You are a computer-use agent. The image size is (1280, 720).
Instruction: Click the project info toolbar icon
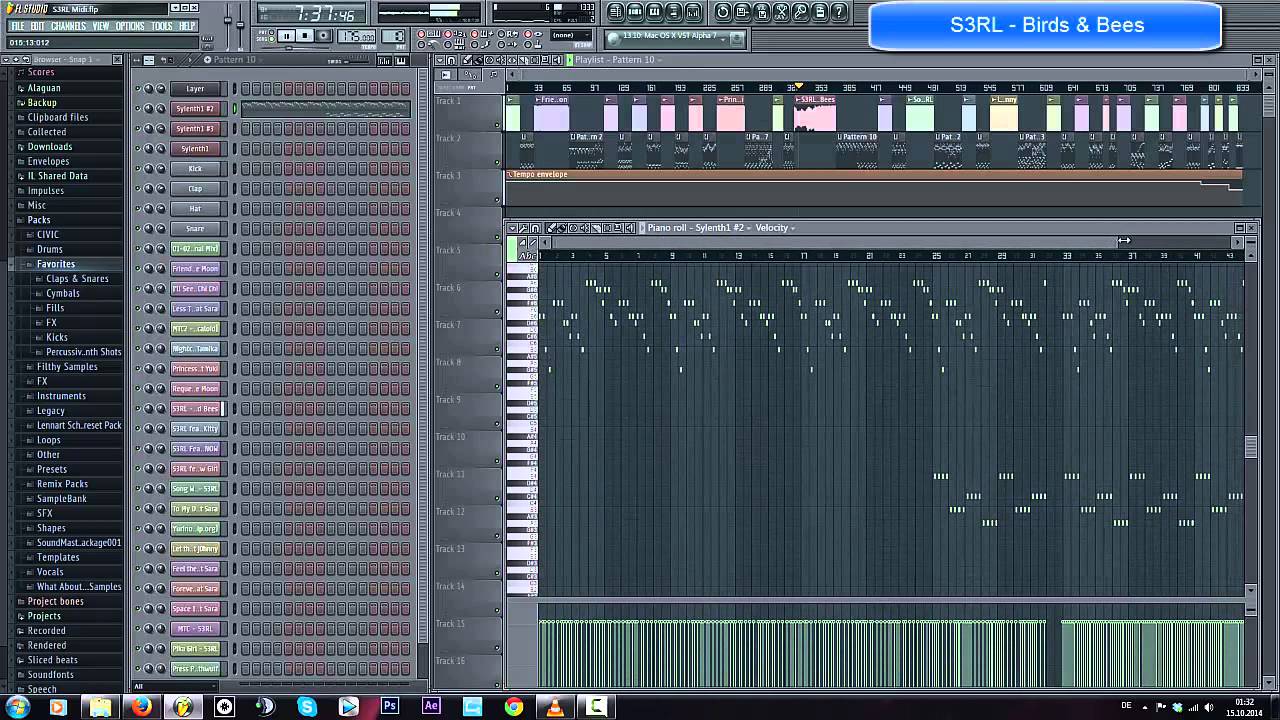tap(820, 12)
